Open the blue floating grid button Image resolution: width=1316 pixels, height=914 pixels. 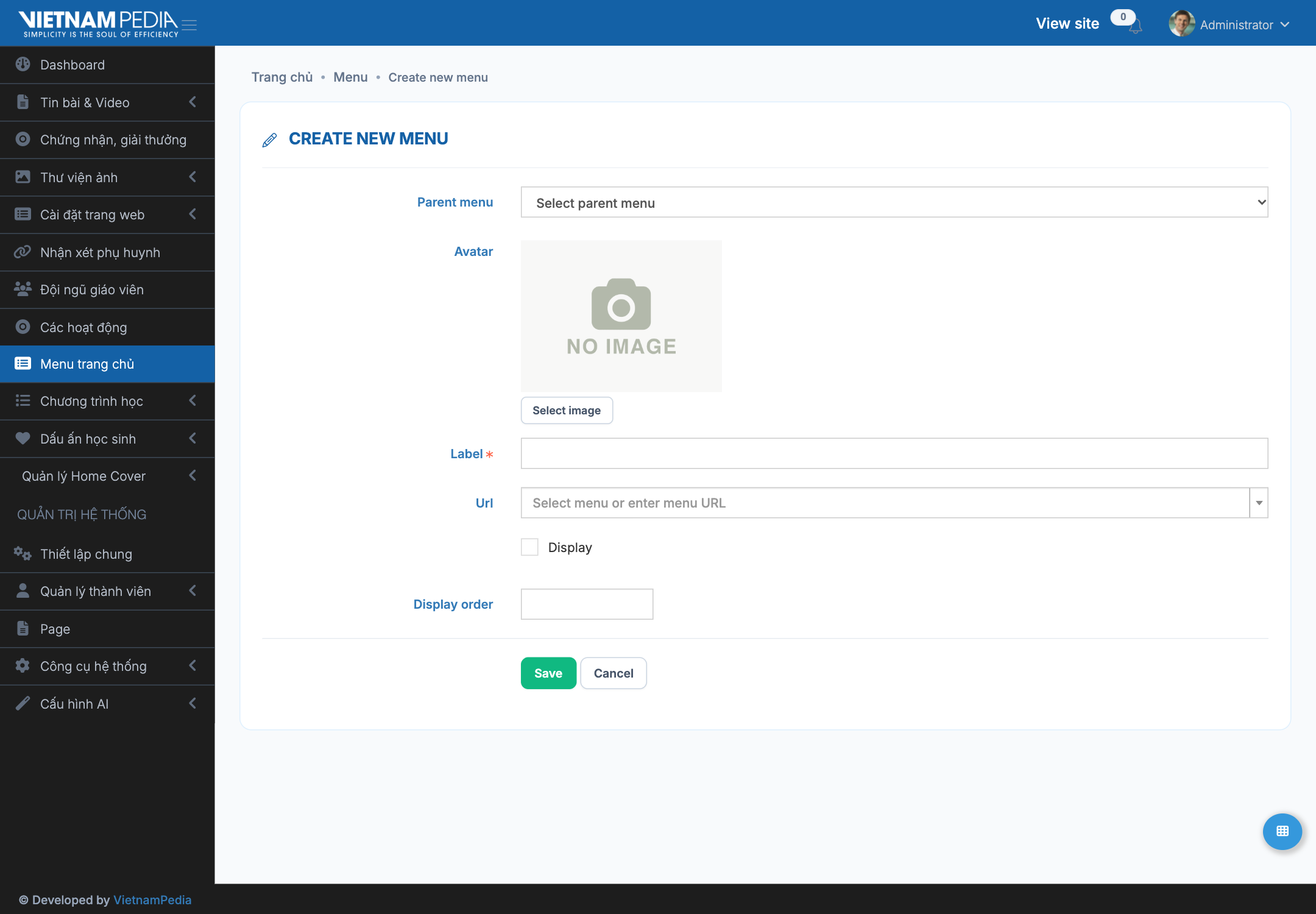(1282, 831)
